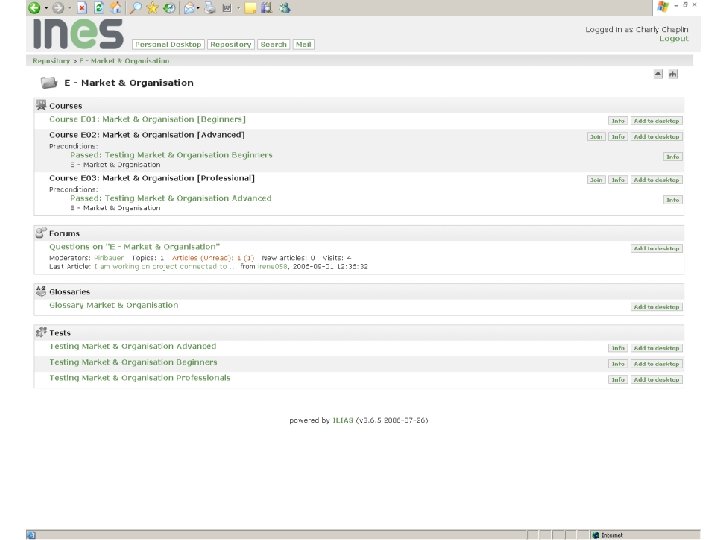Open the Mail icon dropdown arrow
Image resolution: width=720 pixels, height=540 pixels.
pyautogui.click(x=197, y=8)
